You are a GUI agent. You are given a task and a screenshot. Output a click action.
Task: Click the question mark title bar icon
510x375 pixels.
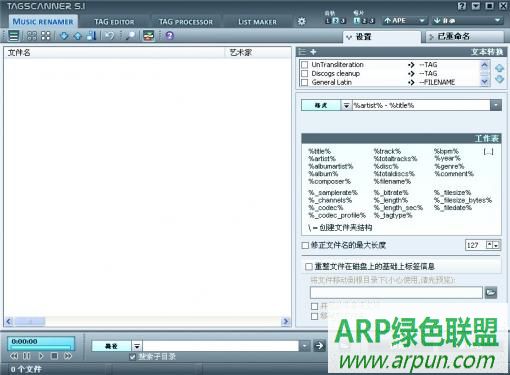coord(462,6)
